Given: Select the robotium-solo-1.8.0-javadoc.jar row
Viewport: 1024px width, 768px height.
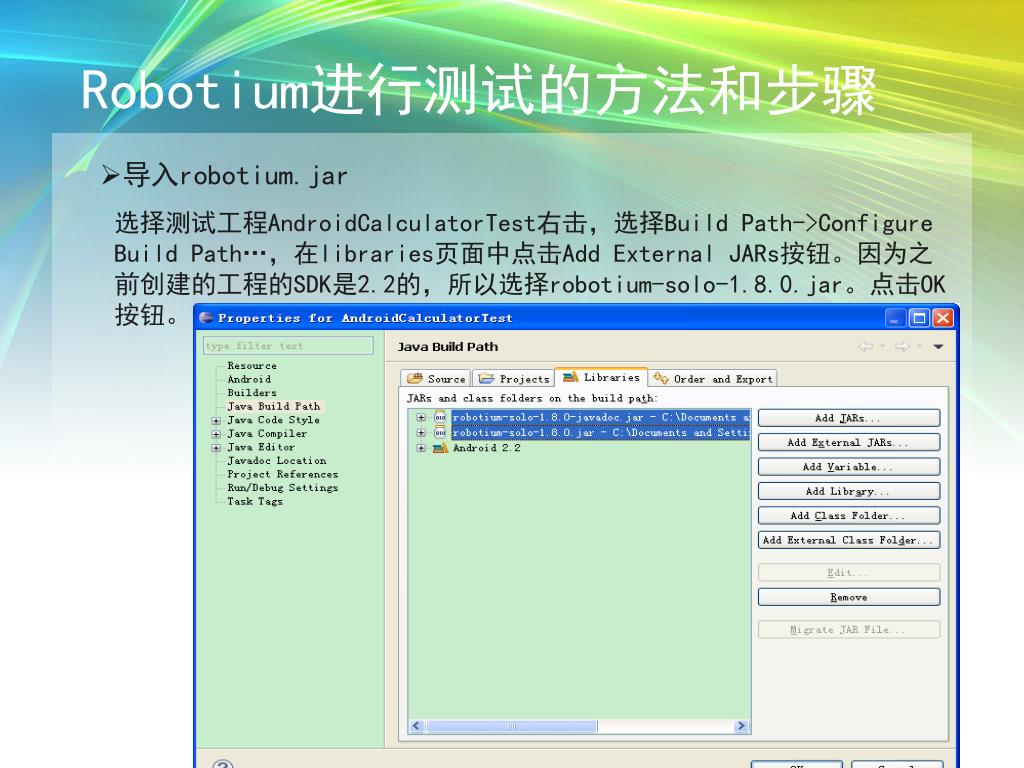Looking at the screenshot, I should tap(600, 417).
